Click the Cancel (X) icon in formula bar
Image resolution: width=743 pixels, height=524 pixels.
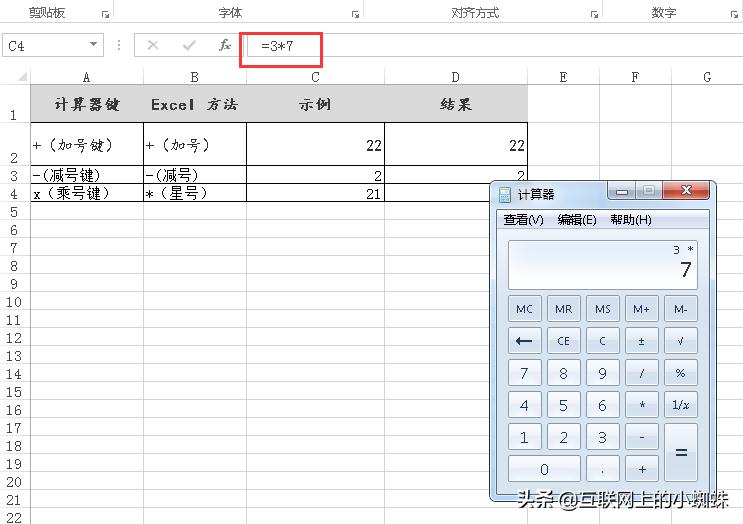point(153,45)
